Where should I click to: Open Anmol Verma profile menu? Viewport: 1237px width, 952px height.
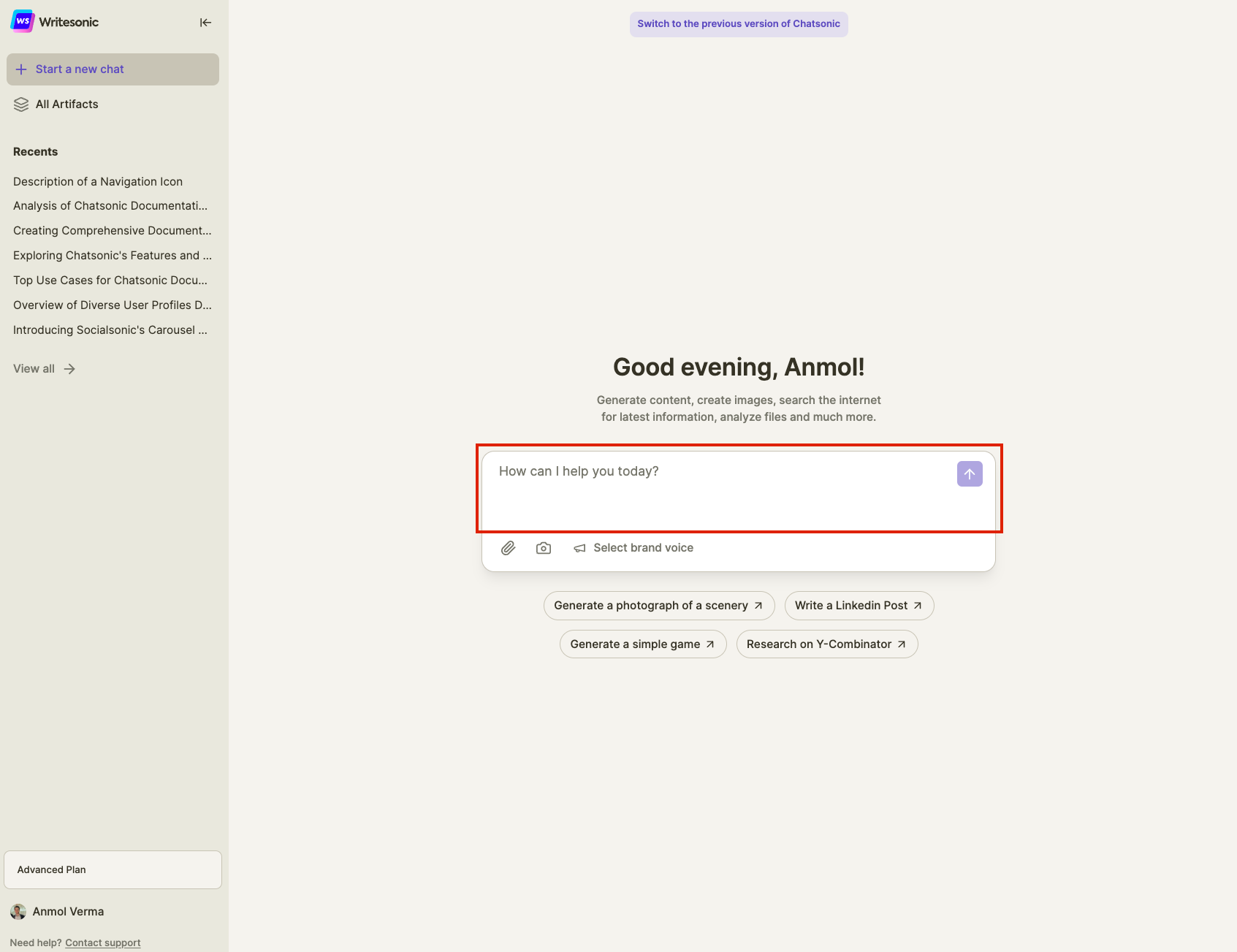click(x=58, y=912)
